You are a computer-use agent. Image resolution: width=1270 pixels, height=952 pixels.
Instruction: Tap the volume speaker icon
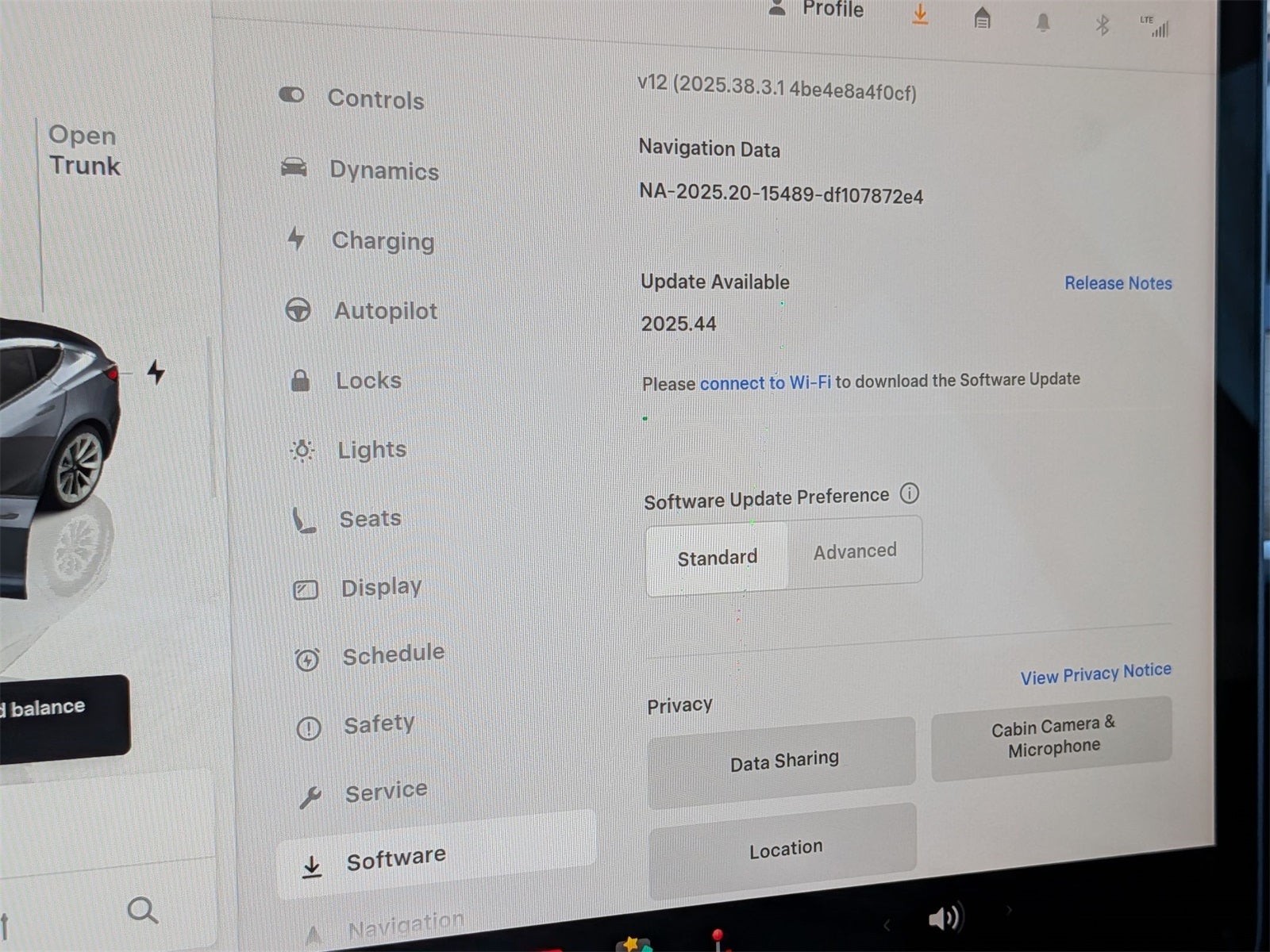tap(944, 918)
